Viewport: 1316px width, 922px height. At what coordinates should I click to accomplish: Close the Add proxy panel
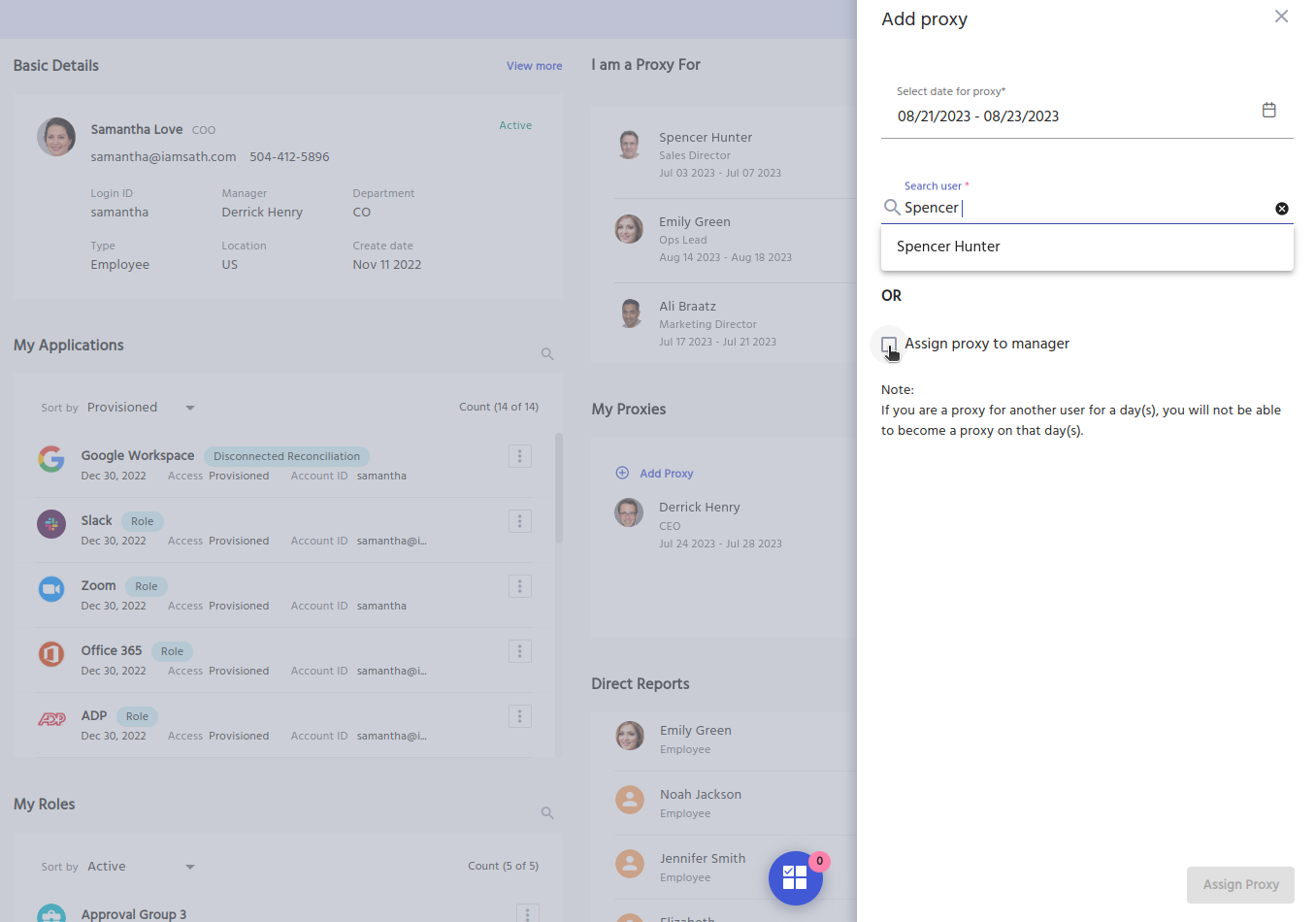1281,16
